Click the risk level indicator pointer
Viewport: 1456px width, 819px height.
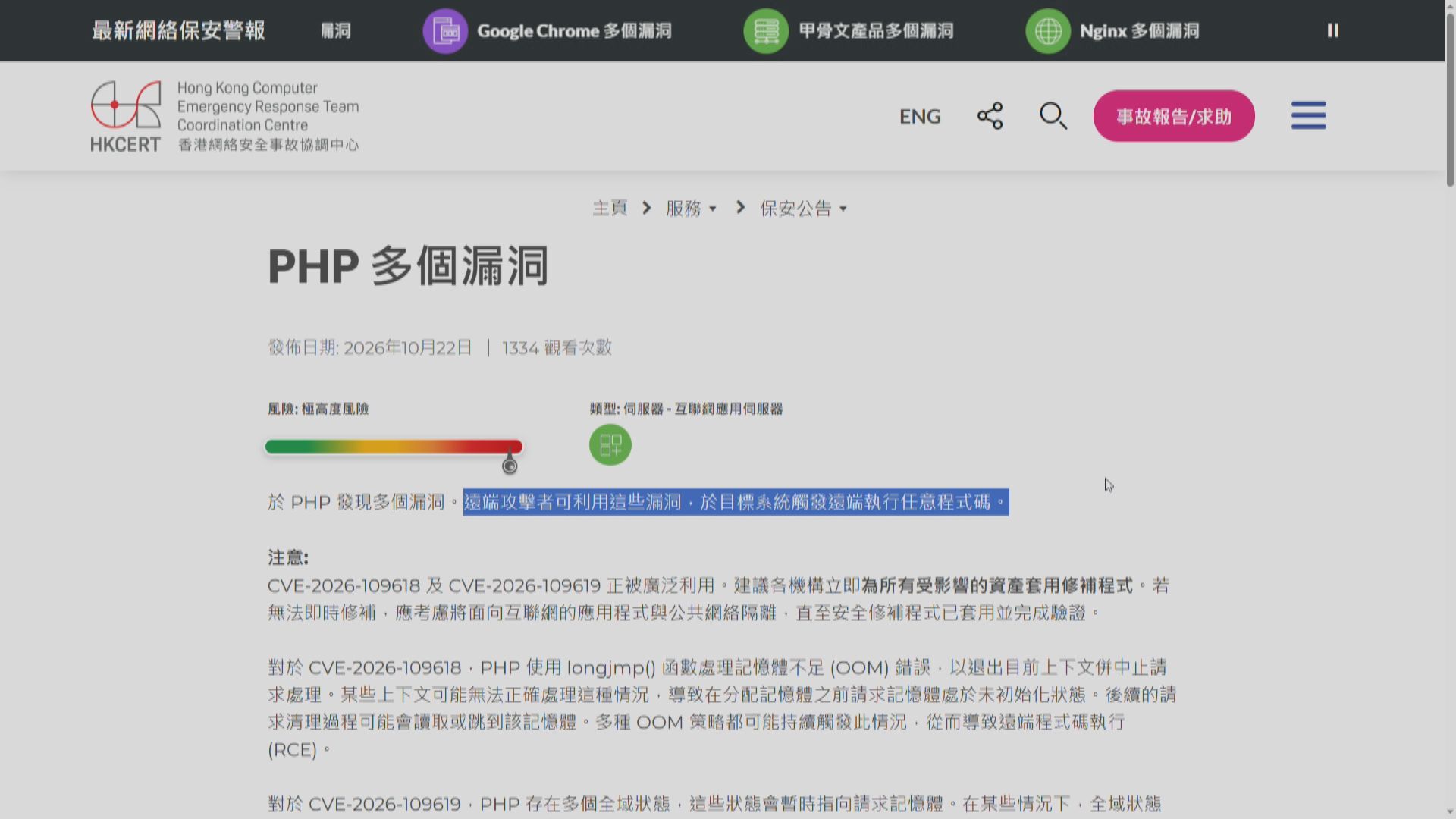click(x=510, y=465)
